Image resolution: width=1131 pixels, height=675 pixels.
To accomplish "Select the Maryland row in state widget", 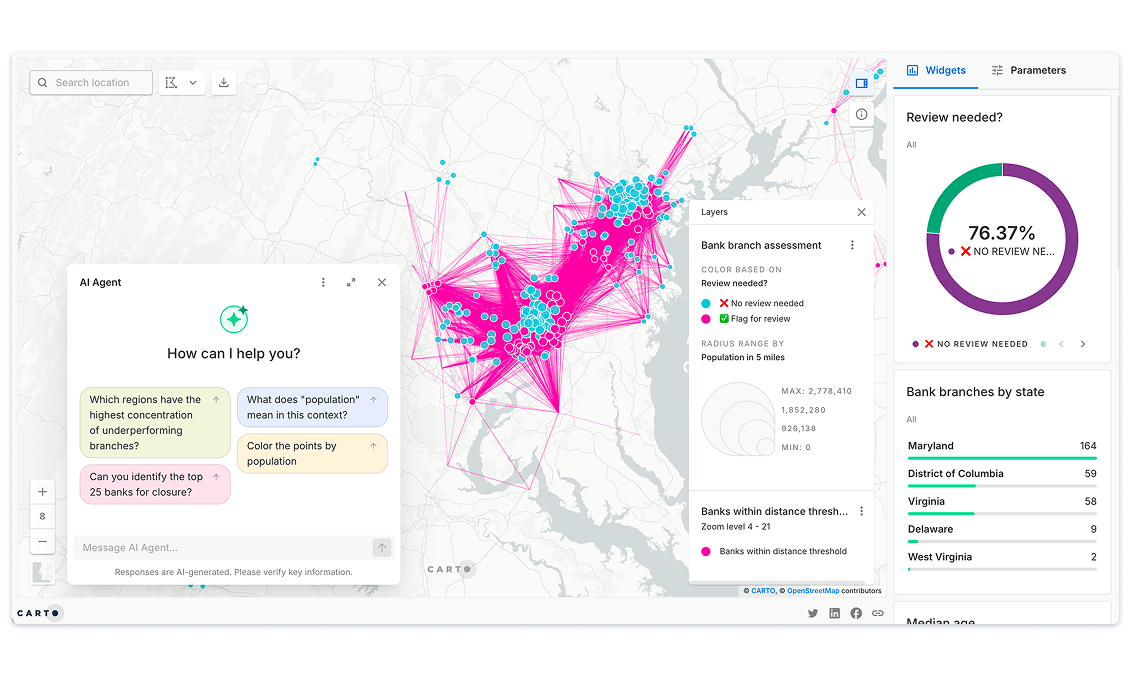I will 1002,449.
